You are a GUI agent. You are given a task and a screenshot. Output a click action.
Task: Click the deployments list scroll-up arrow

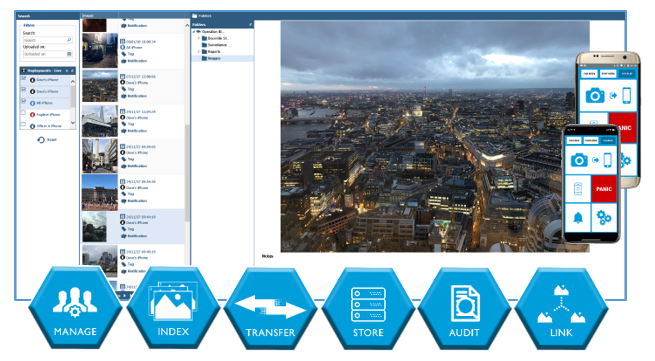(x=73, y=81)
